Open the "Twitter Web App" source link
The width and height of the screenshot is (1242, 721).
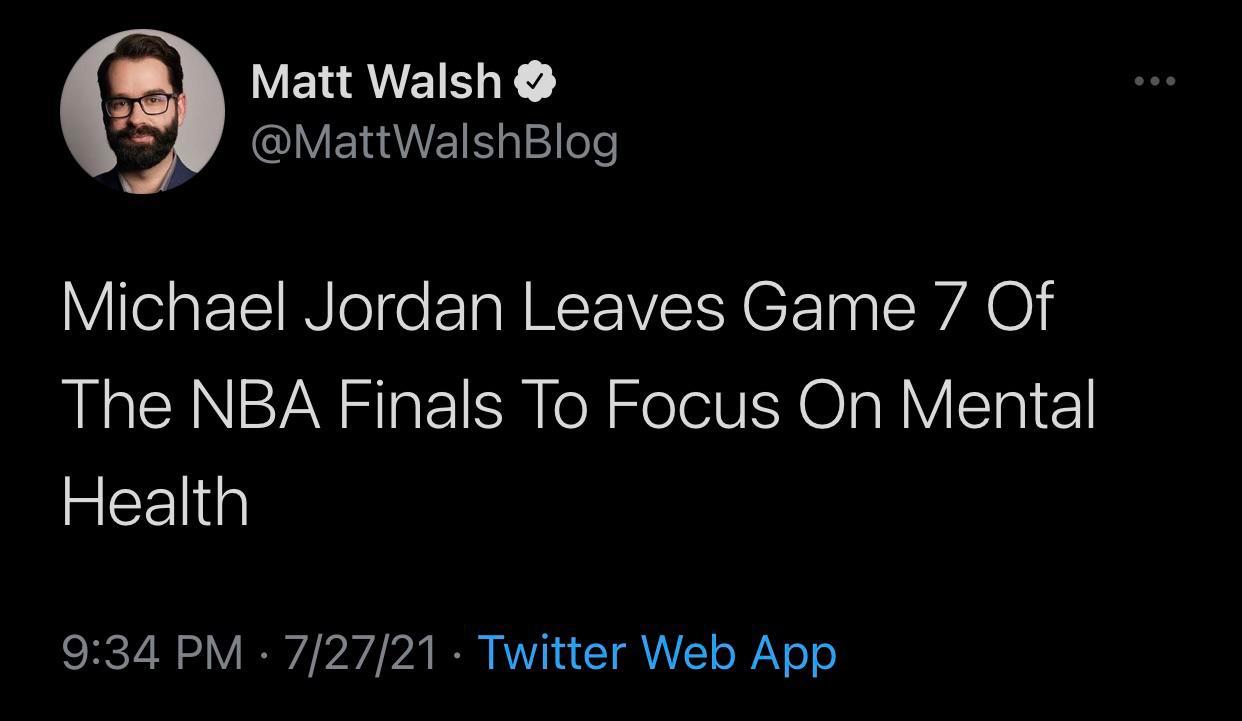657,653
